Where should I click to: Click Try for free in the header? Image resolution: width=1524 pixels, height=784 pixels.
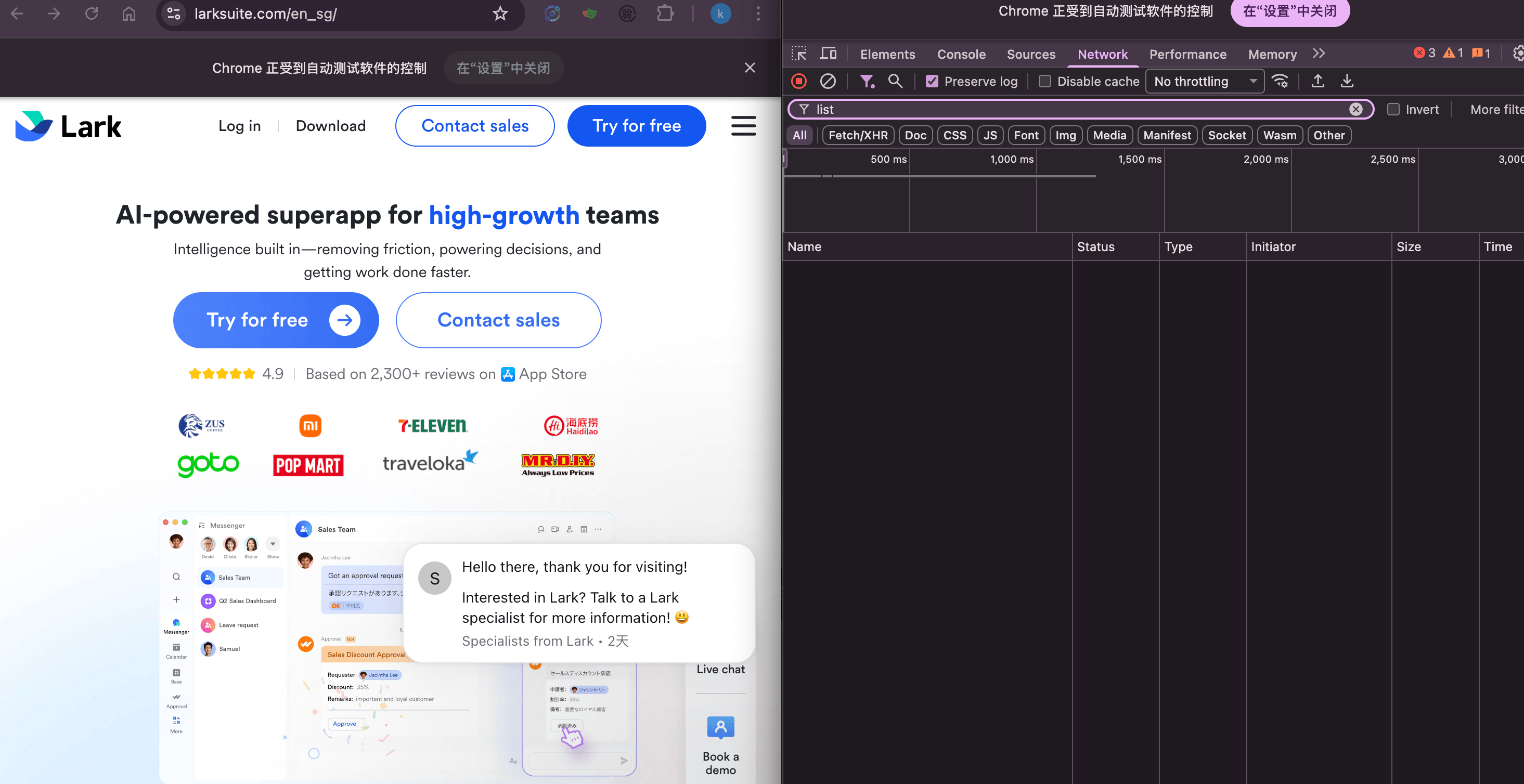pos(637,126)
